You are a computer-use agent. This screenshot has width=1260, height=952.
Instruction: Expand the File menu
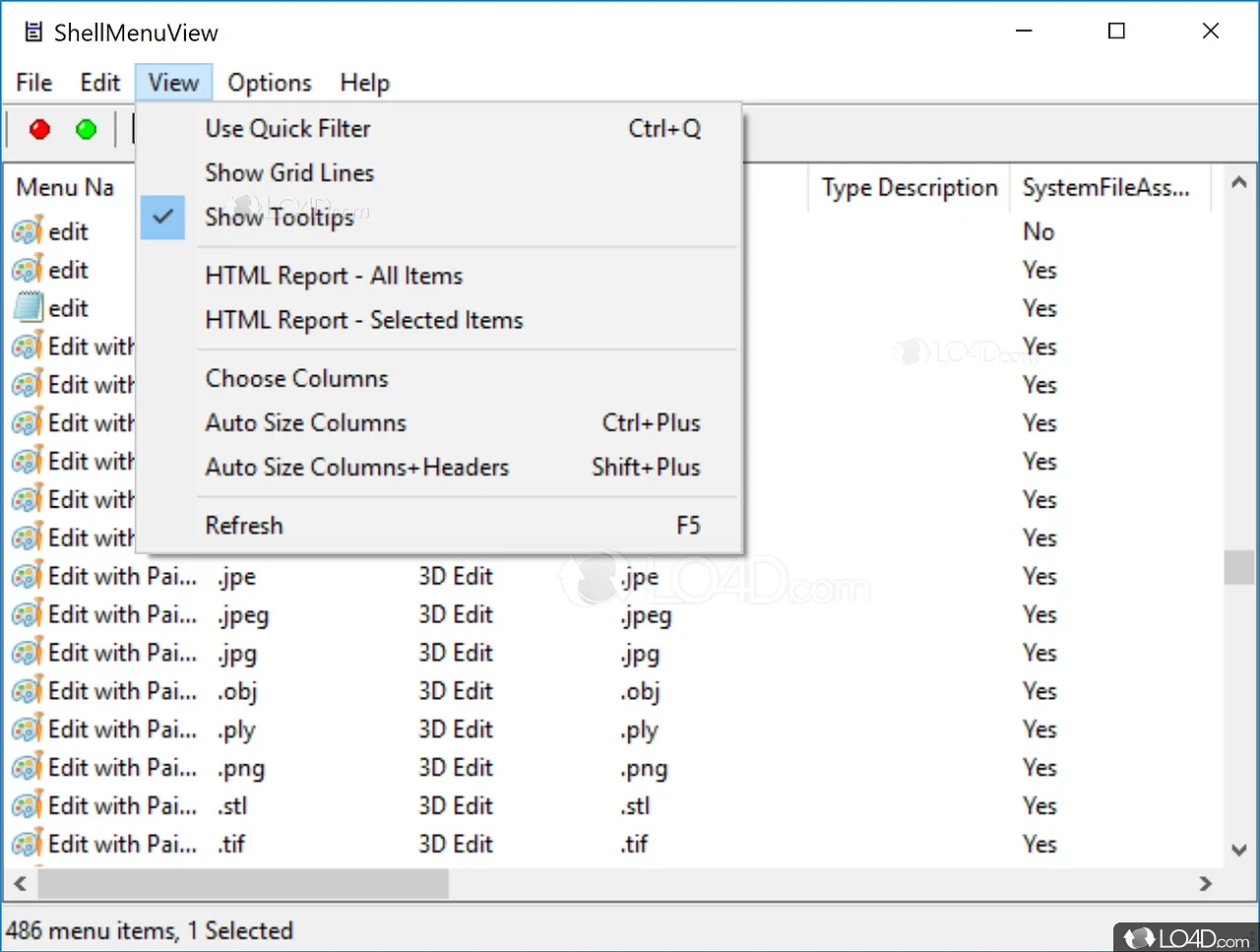click(34, 83)
